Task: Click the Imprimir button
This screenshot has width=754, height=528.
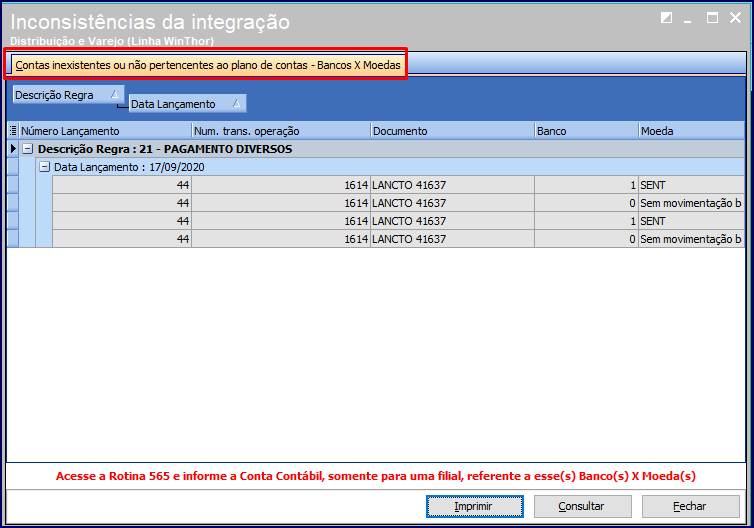Action: 475,506
